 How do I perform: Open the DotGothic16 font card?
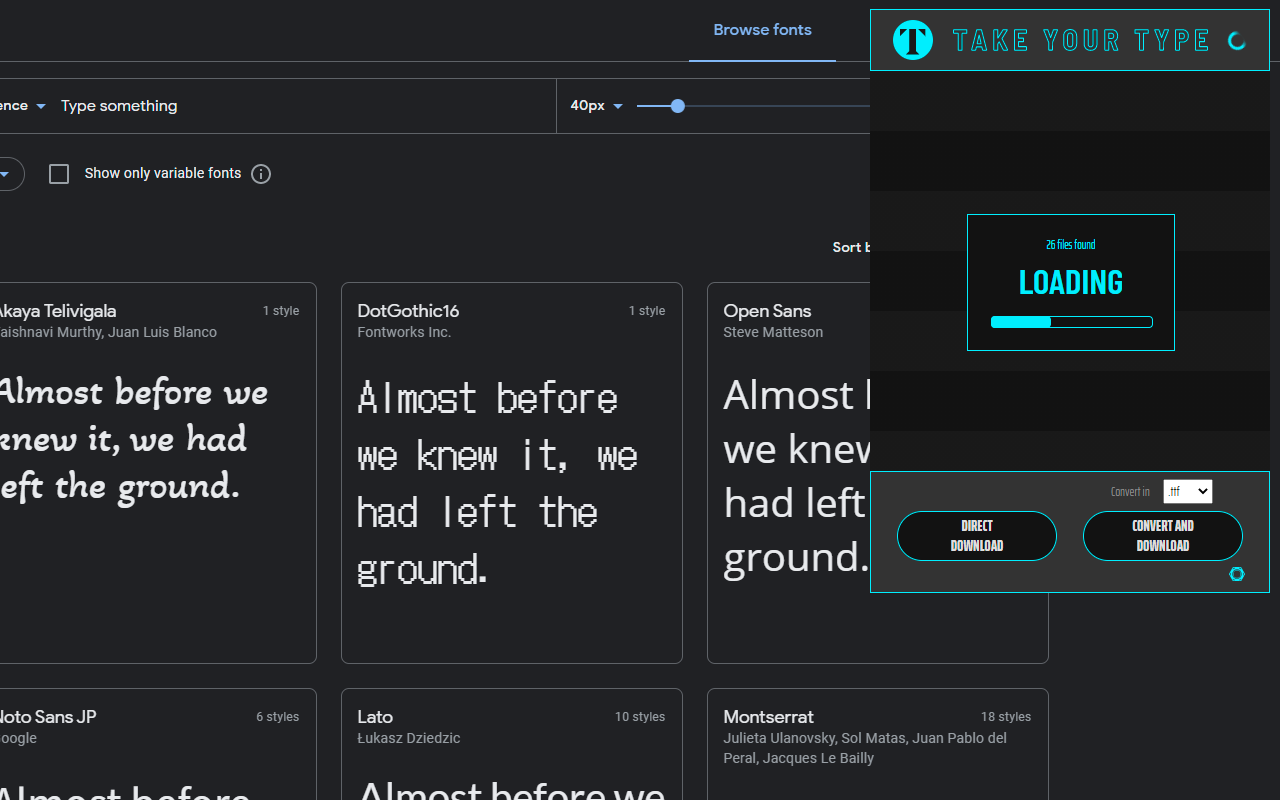512,473
